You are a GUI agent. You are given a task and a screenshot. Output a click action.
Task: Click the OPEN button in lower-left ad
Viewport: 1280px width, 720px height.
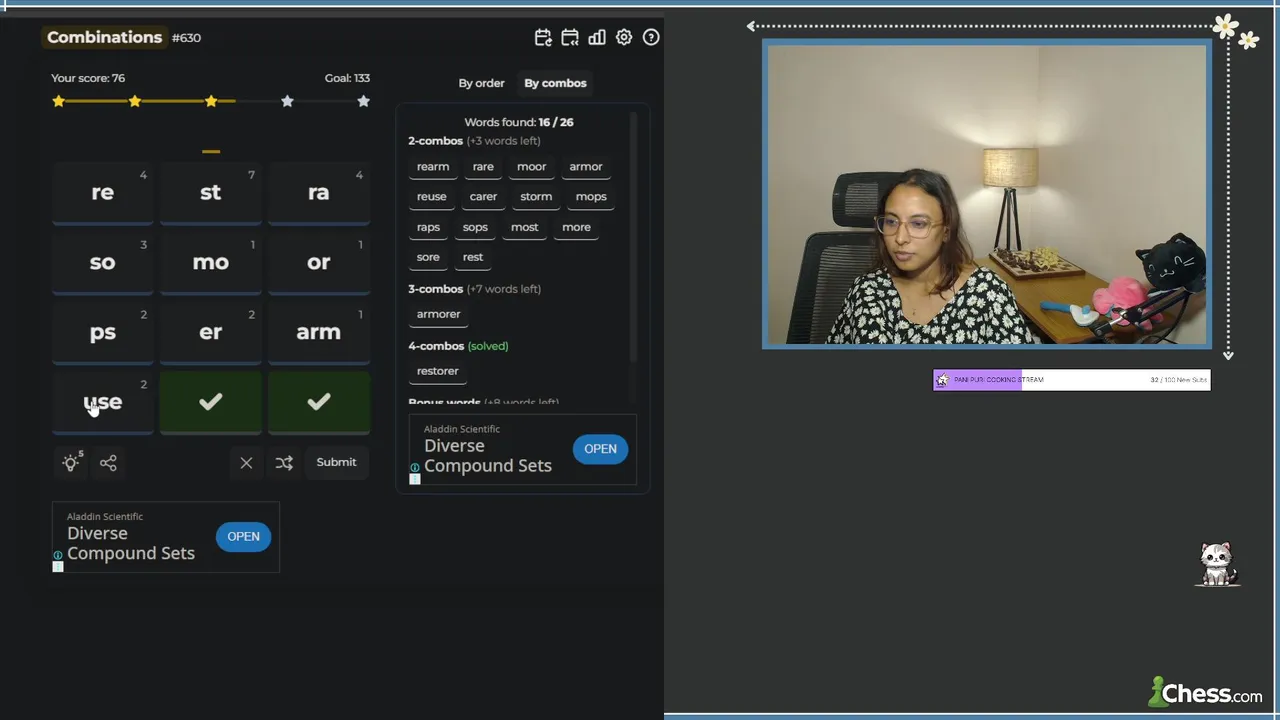click(x=243, y=537)
